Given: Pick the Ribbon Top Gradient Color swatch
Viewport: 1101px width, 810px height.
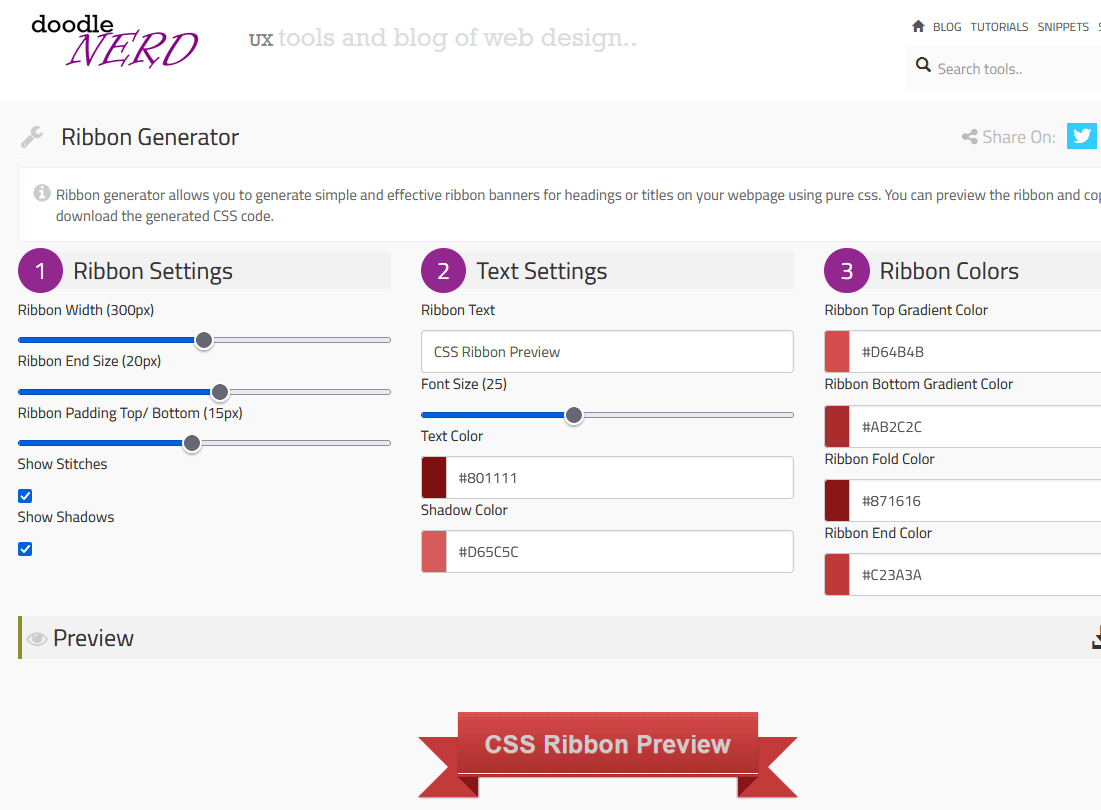Looking at the screenshot, I should coord(837,352).
